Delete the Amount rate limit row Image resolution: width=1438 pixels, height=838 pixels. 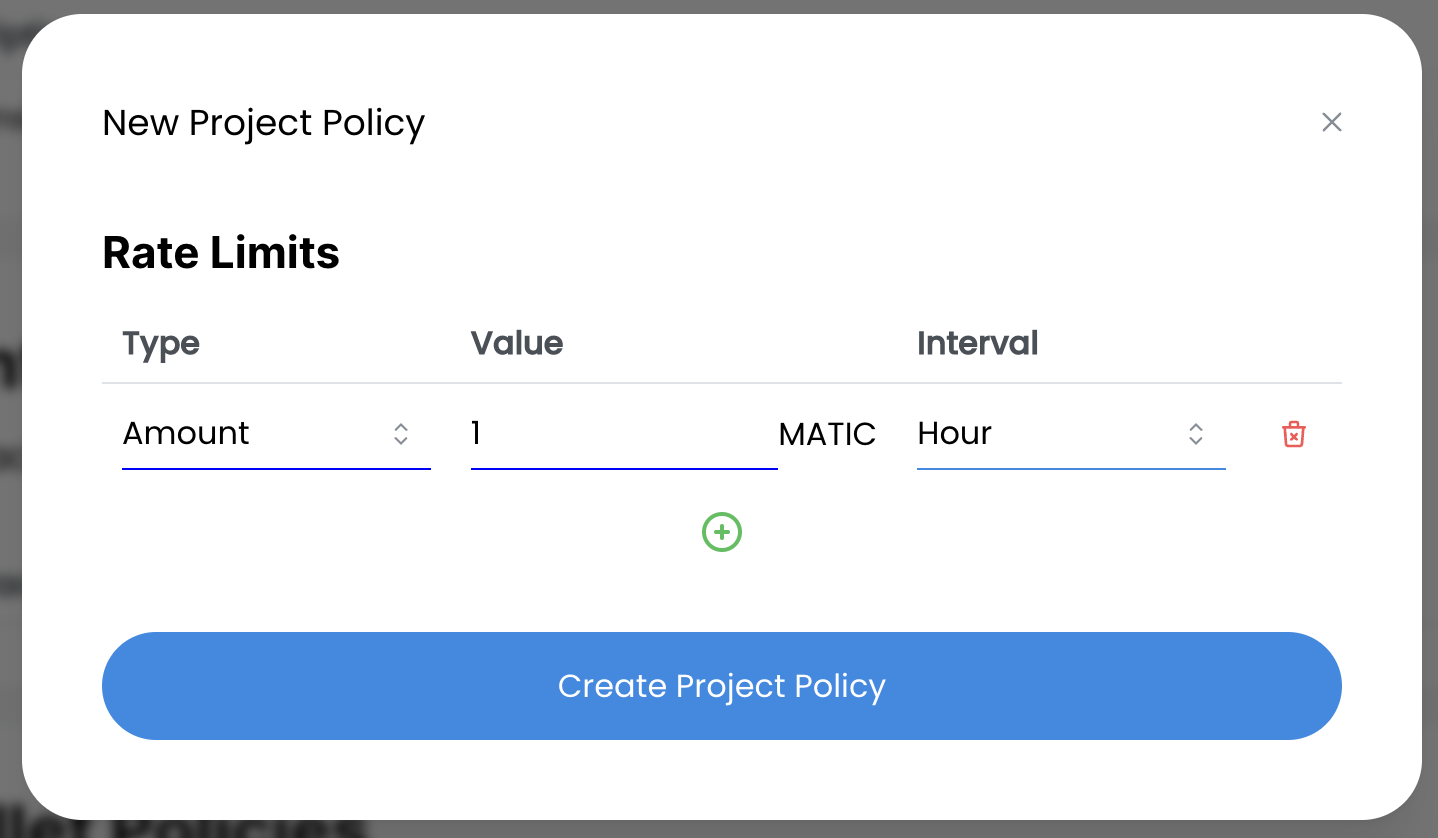tap(1293, 434)
